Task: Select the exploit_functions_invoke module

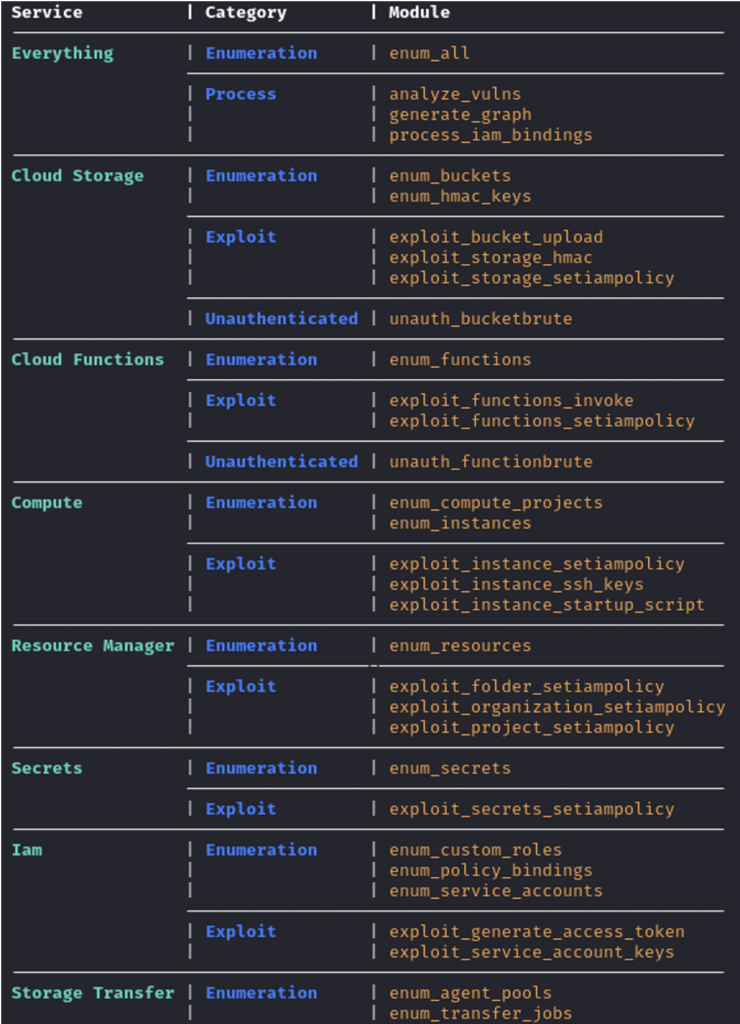Action: [x=511, y=400]
